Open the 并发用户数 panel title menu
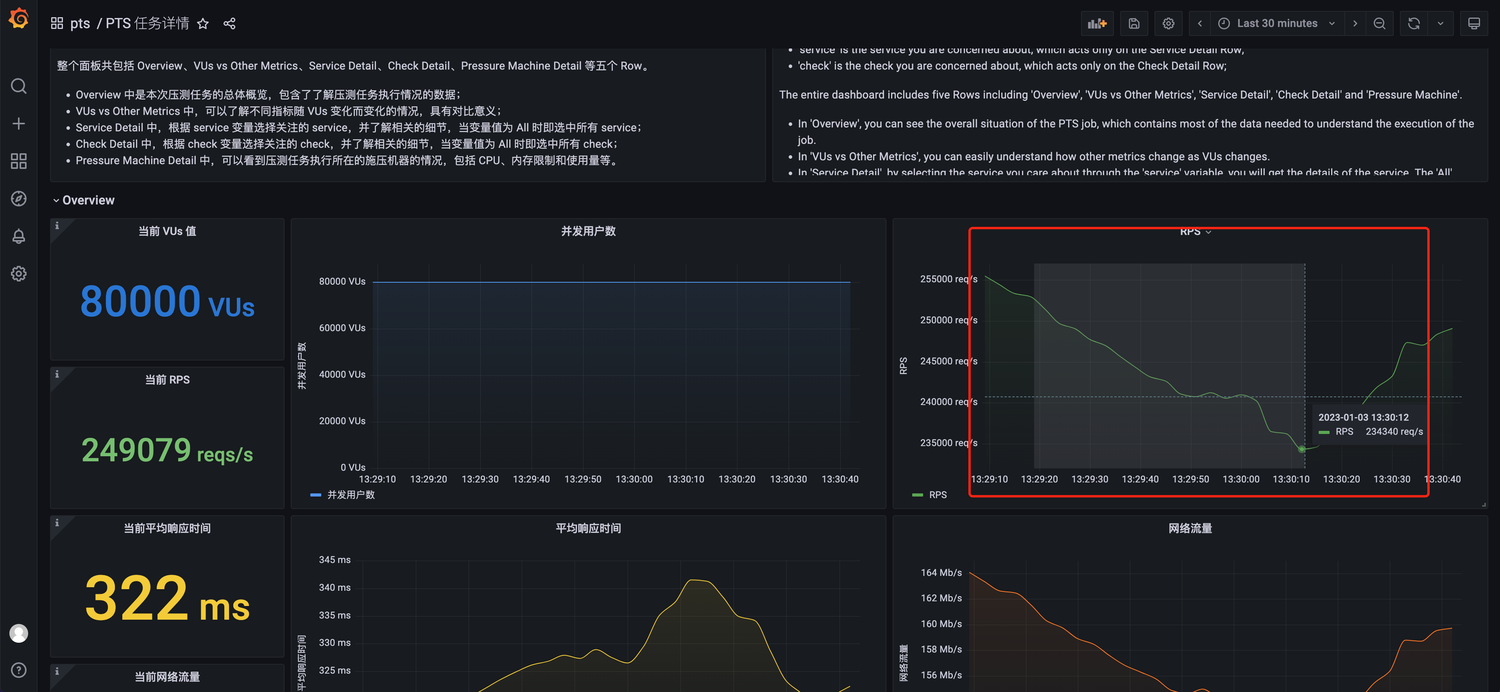This screenshot has width=1500, height=692. tap(588, 231)
